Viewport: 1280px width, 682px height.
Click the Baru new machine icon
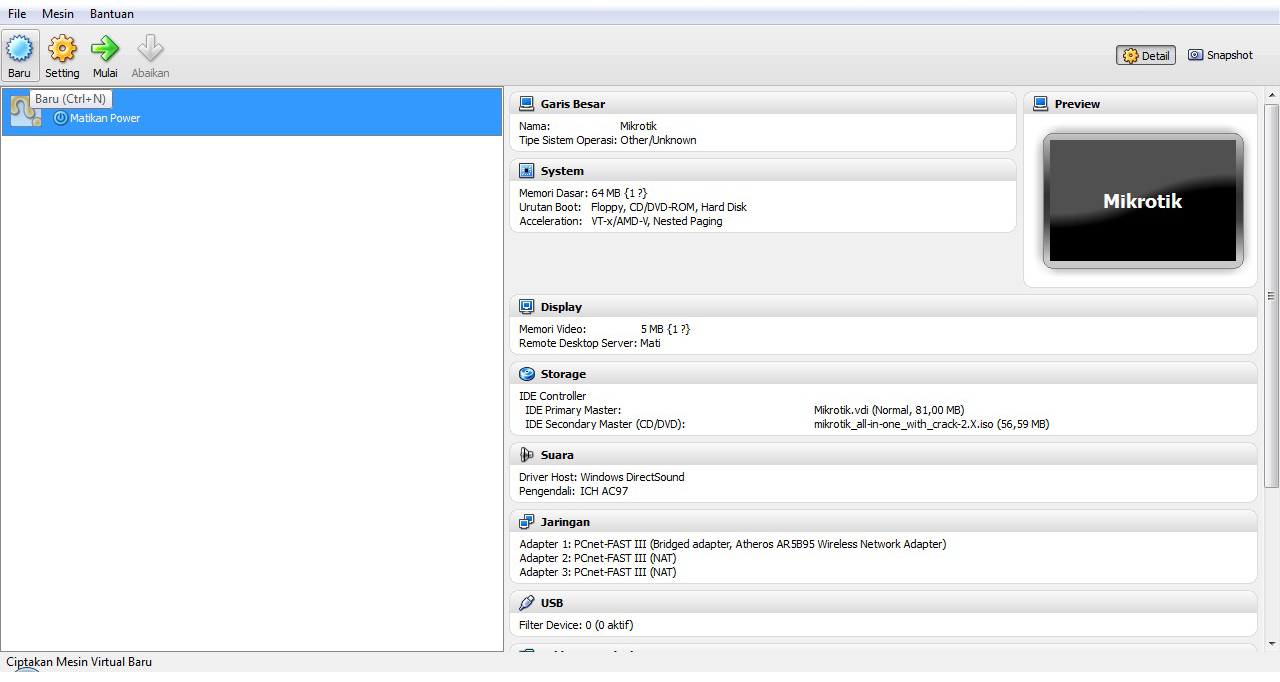point(20,48)
